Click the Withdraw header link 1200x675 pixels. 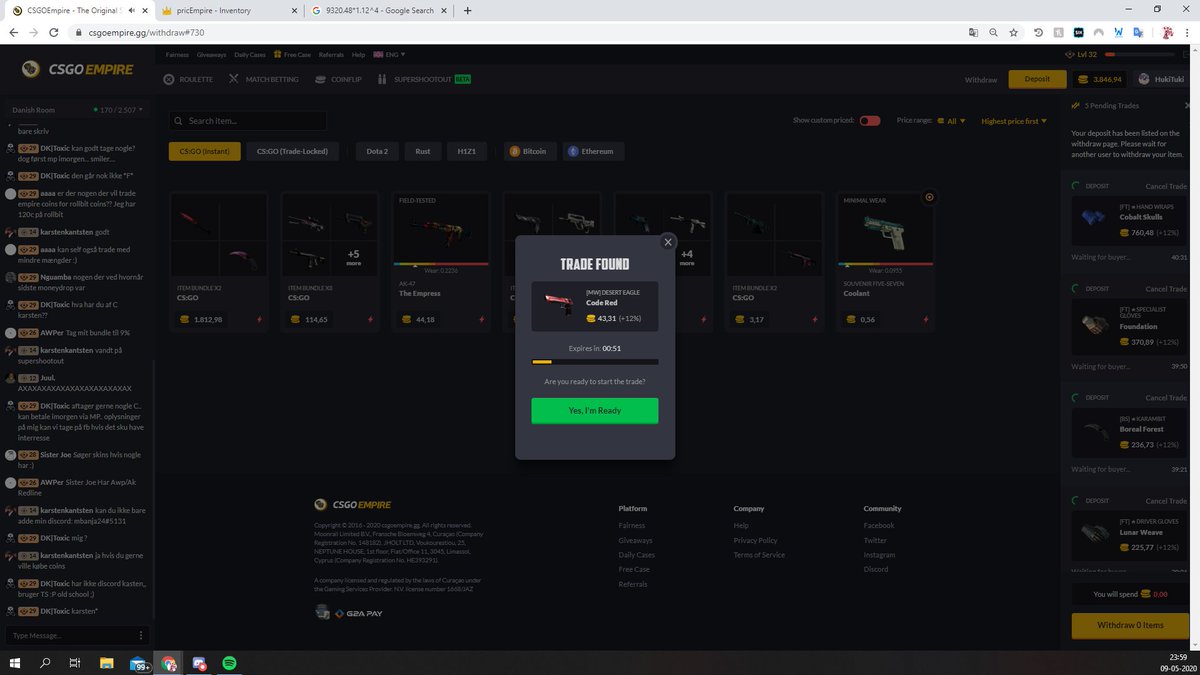[981, 79]
